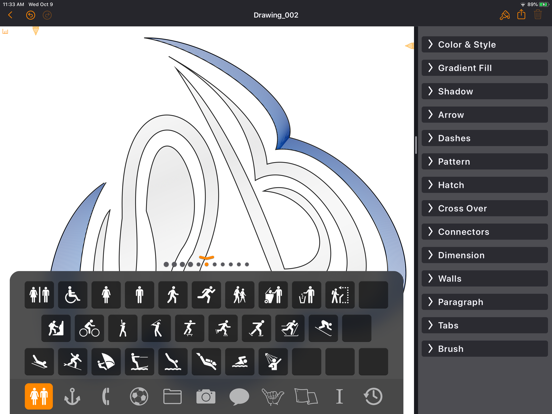552x414 pixels.
Task: Expand the Connectors section
Action: tap(485, 232)
